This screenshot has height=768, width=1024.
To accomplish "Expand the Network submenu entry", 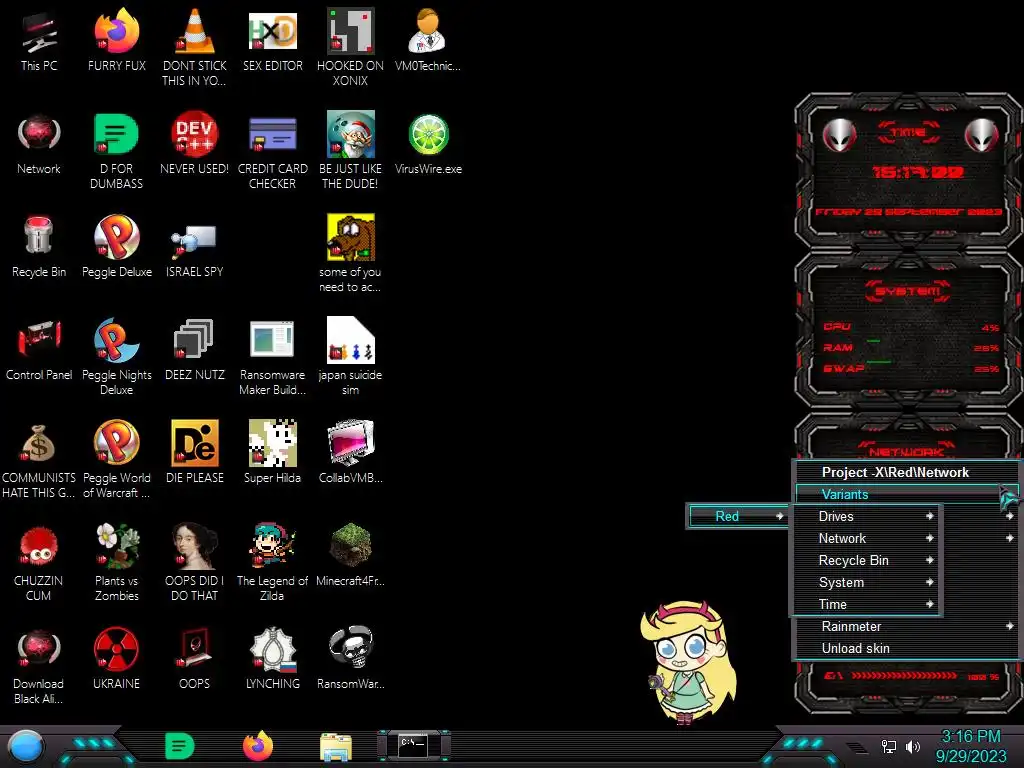I will click(x=866, y=538).
